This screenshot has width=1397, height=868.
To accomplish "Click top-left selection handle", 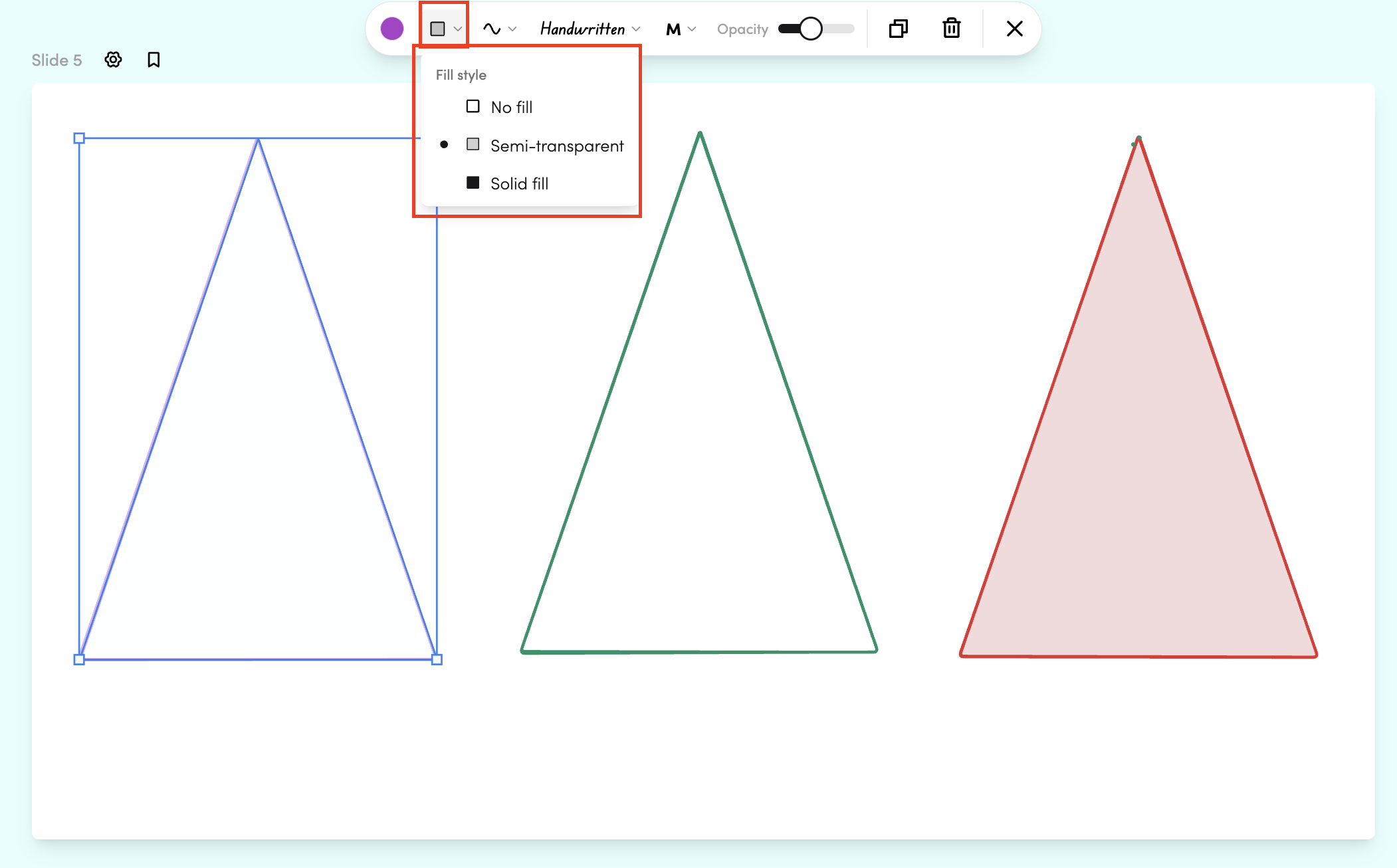I will (x=79, y=138).
